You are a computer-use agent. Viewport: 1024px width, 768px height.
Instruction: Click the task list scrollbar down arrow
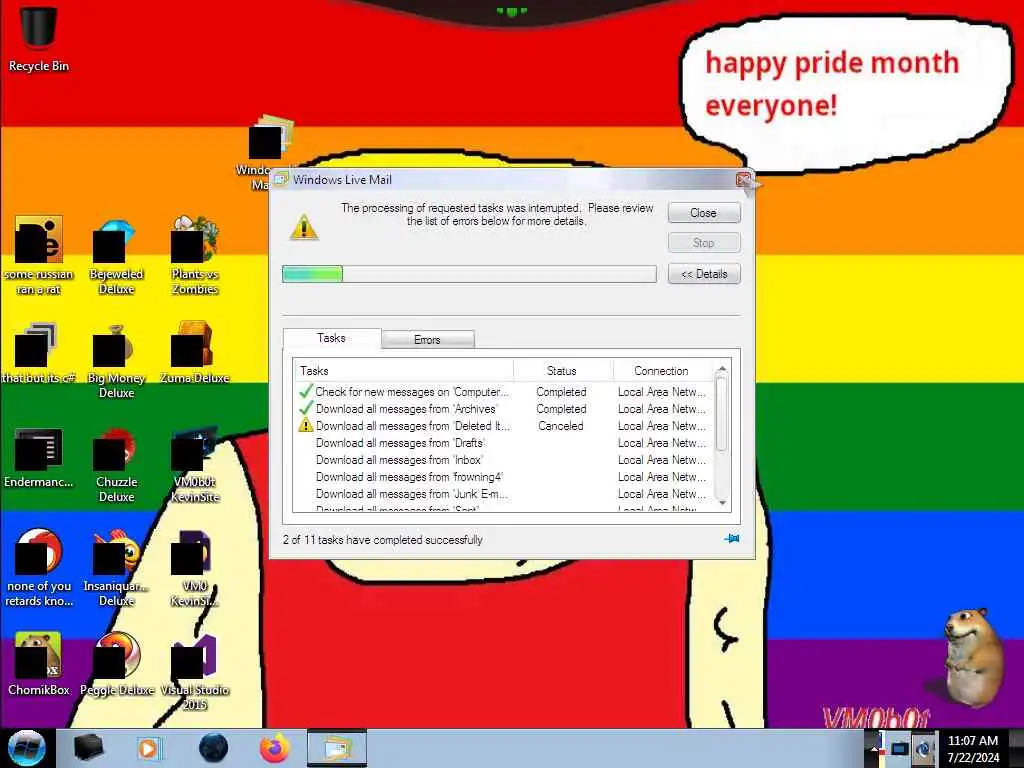(722, 502)
